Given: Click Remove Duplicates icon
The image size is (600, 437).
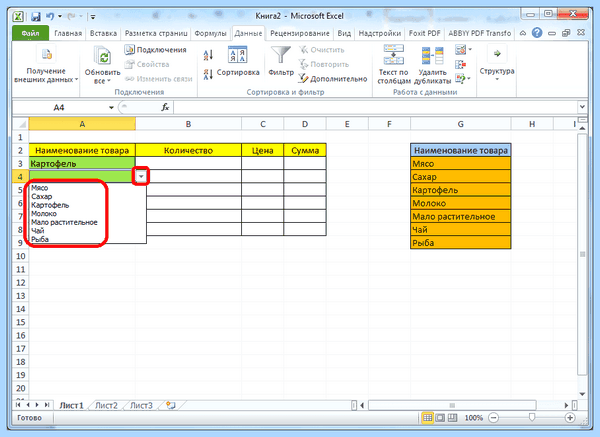Looking at the screenshot, I should click(432, 55).
